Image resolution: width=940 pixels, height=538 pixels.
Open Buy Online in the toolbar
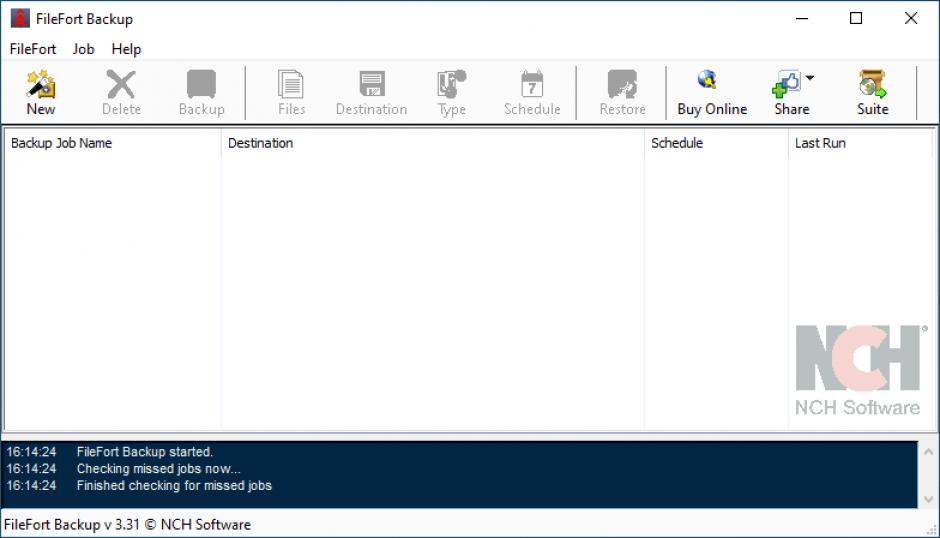(712, 92)
